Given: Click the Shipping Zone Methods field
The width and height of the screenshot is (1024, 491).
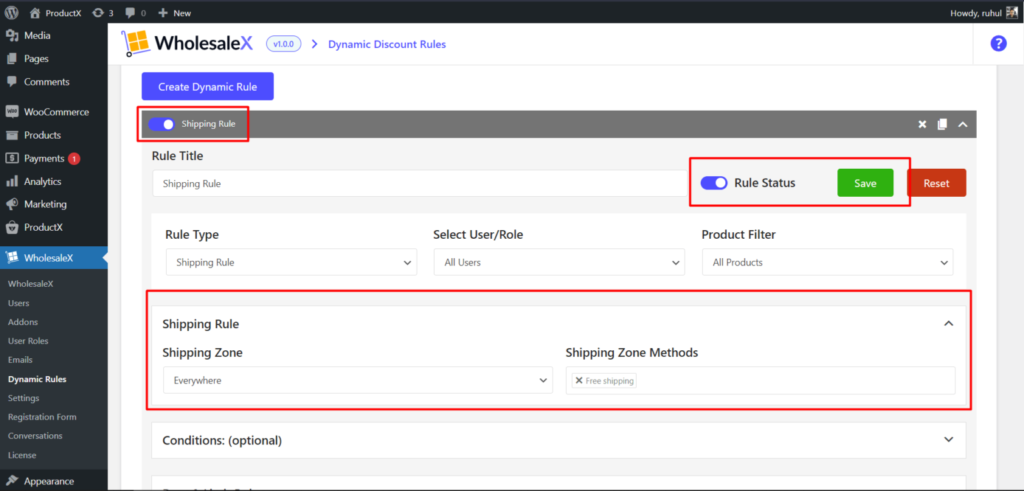Looking at the screenshot, I should pos(761,381).
